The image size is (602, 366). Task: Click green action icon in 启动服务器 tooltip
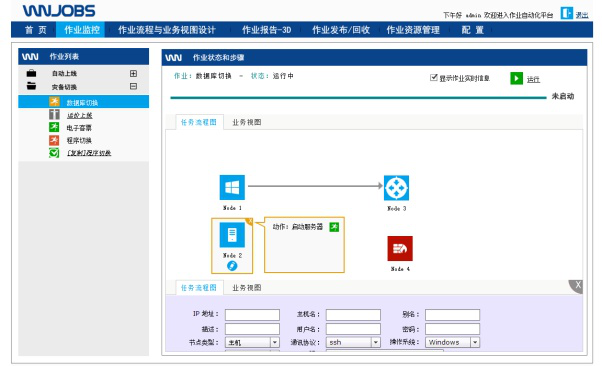click(x=334, y=227)
